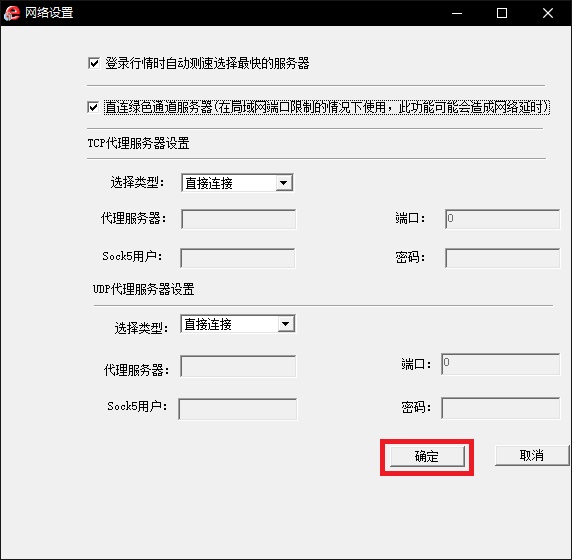572x560 pixels.
Task: Click the UDP代理服务器设置 section heading
Action: point(143,289)
